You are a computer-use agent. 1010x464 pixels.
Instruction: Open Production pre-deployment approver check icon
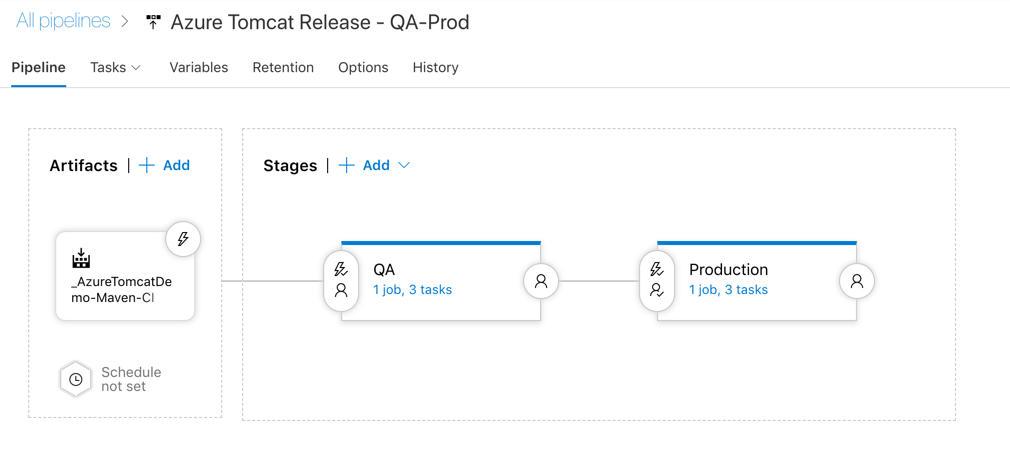click(x=656, y=291)
